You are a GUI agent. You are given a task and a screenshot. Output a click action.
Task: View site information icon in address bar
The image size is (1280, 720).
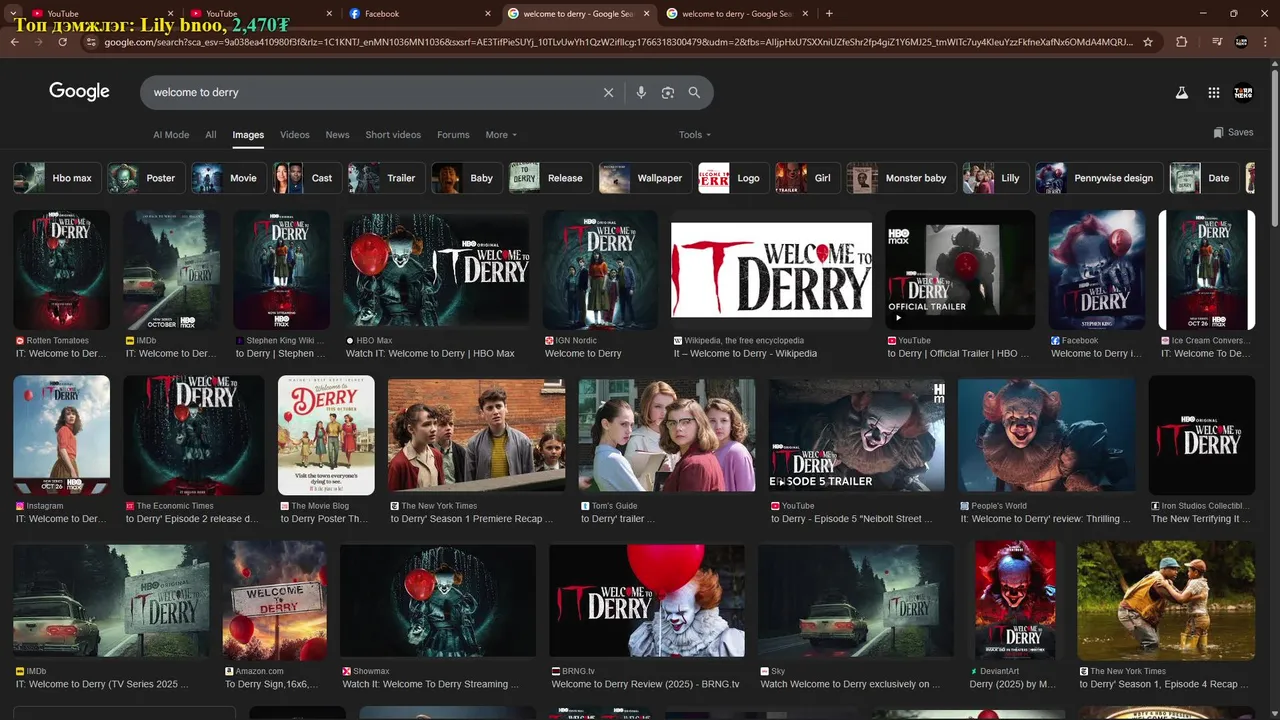[x=91, y=42]
